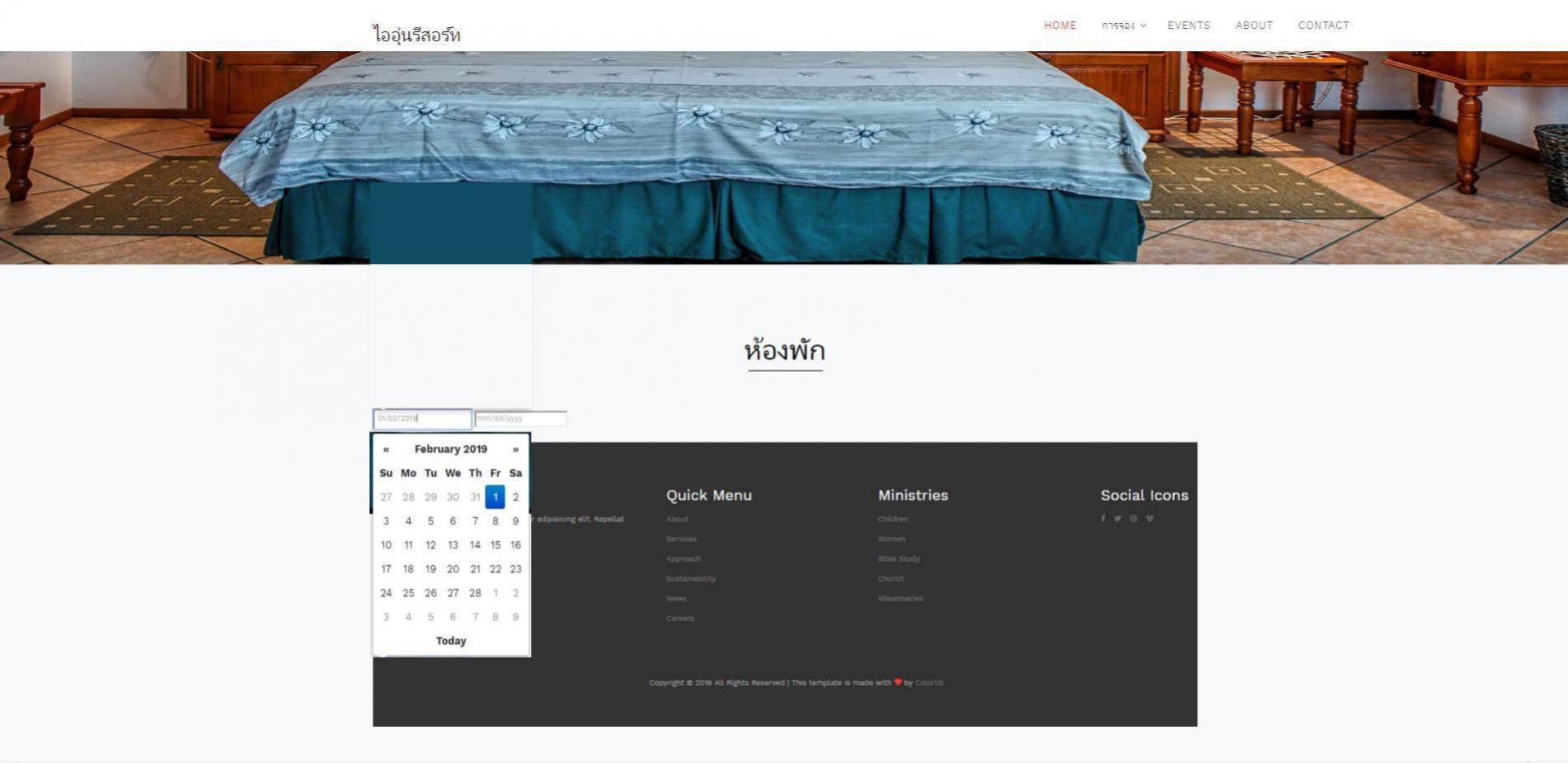Viewport: 1568px width, 763px height.
Task: Select February 23 in the calendar
Action: 515,569
